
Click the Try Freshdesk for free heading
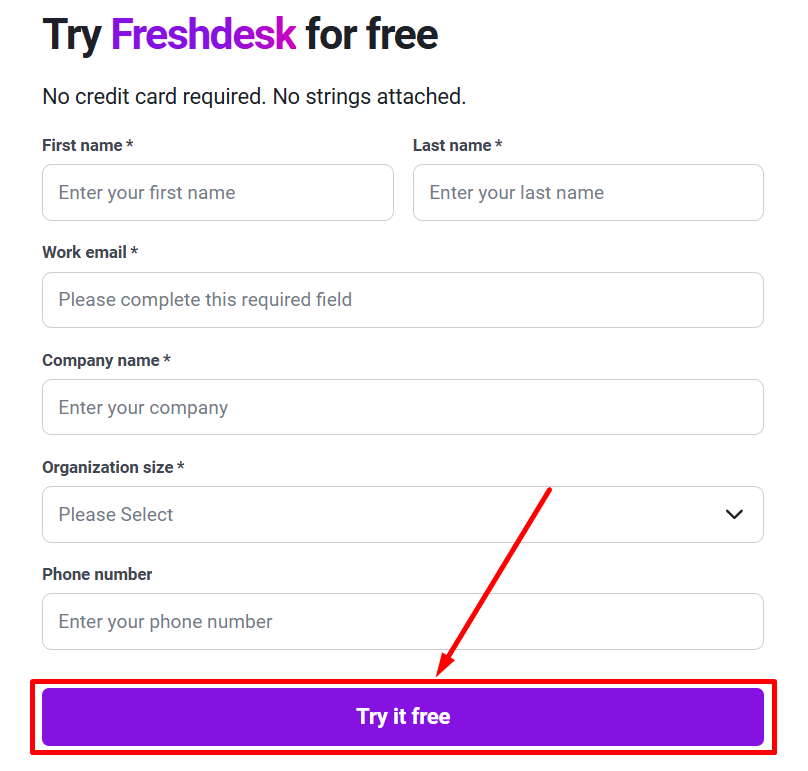(x=239, y=34)
